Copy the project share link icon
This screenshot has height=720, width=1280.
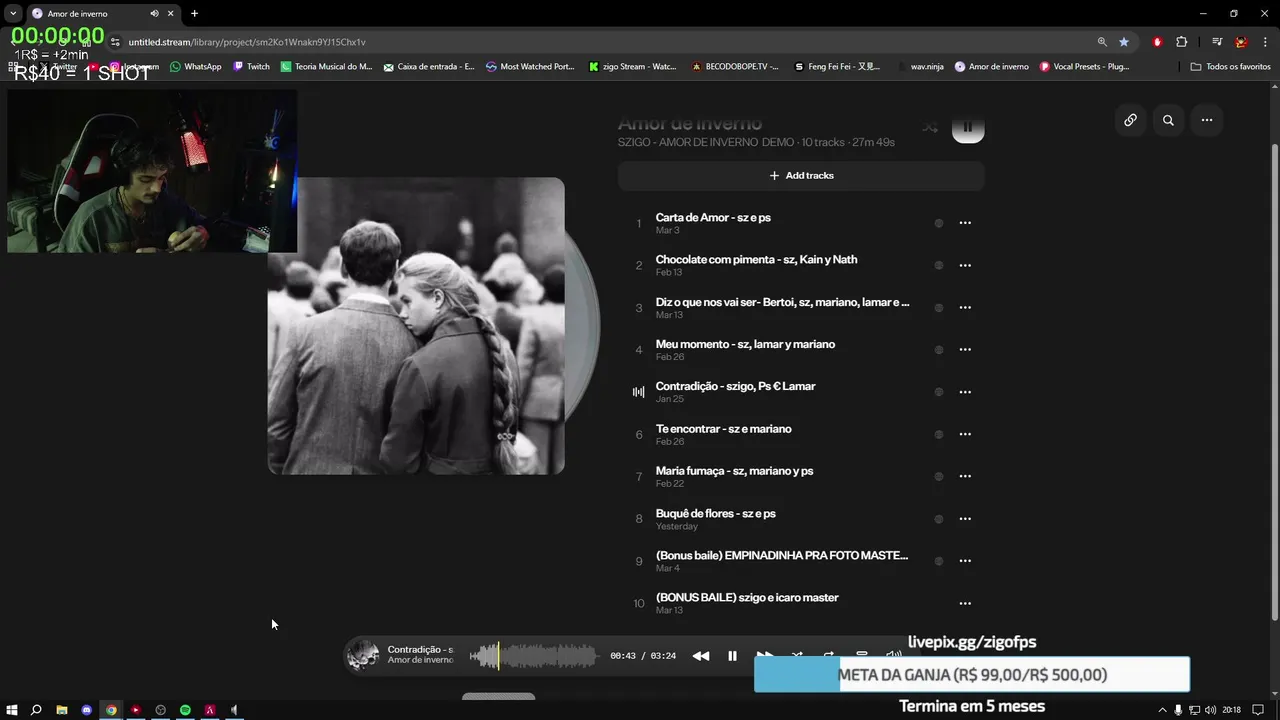point(1130,120)
